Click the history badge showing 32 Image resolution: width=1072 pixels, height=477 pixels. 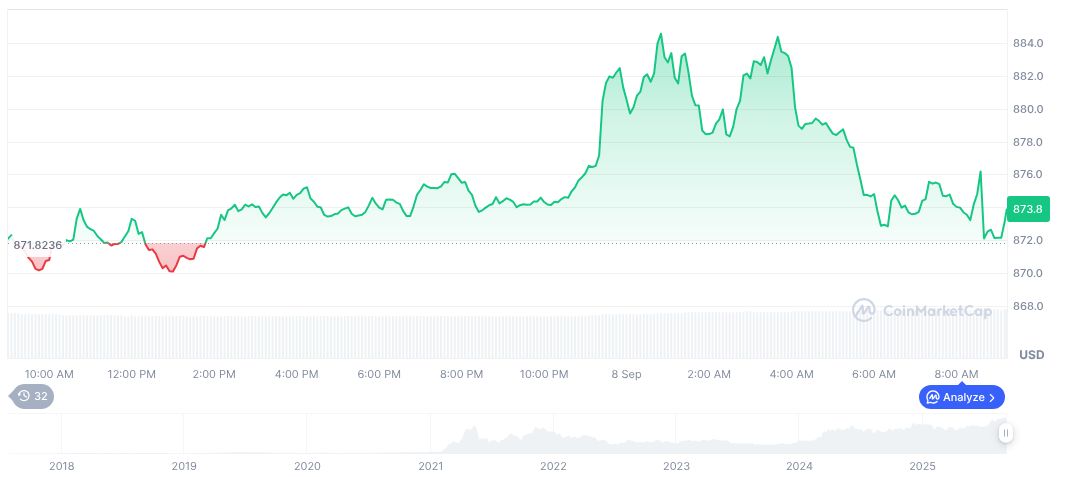pos(33,396)
